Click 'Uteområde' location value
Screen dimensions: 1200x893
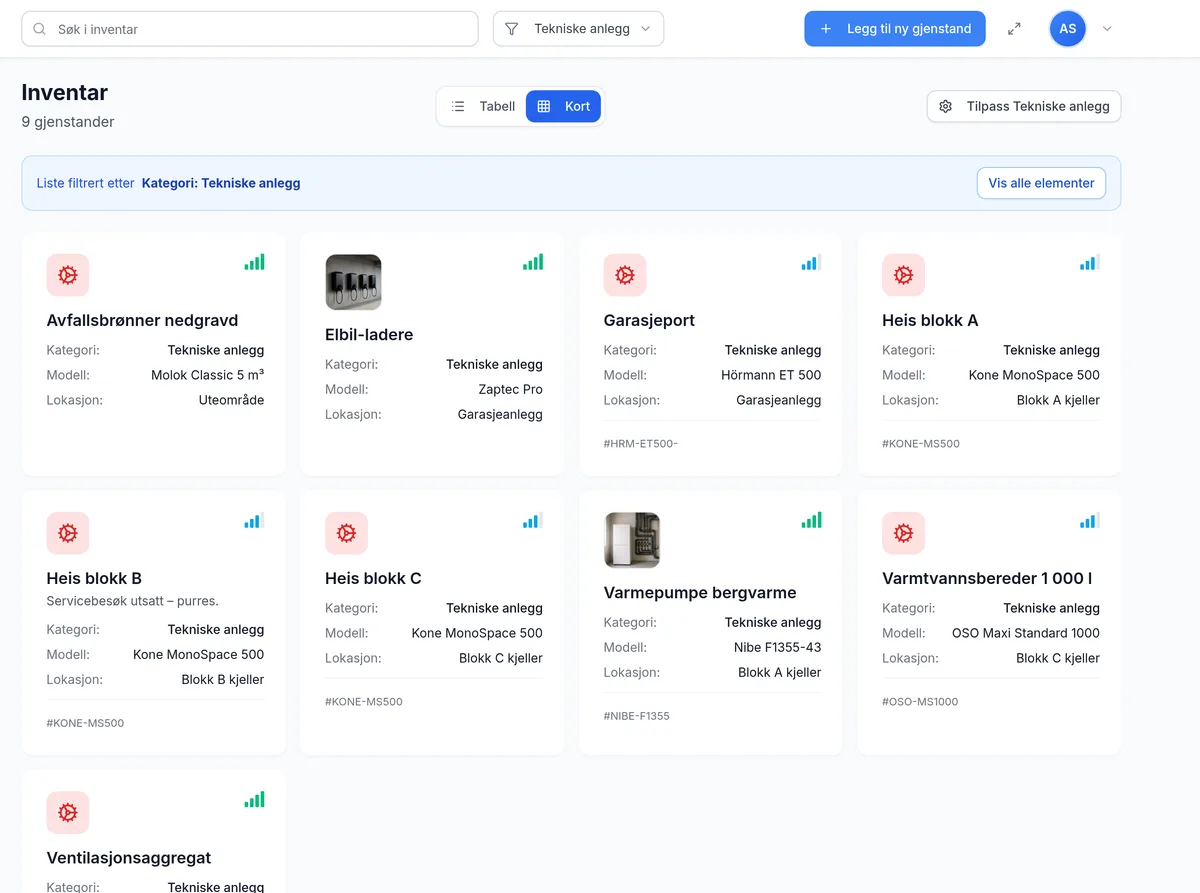click(232, 400)
